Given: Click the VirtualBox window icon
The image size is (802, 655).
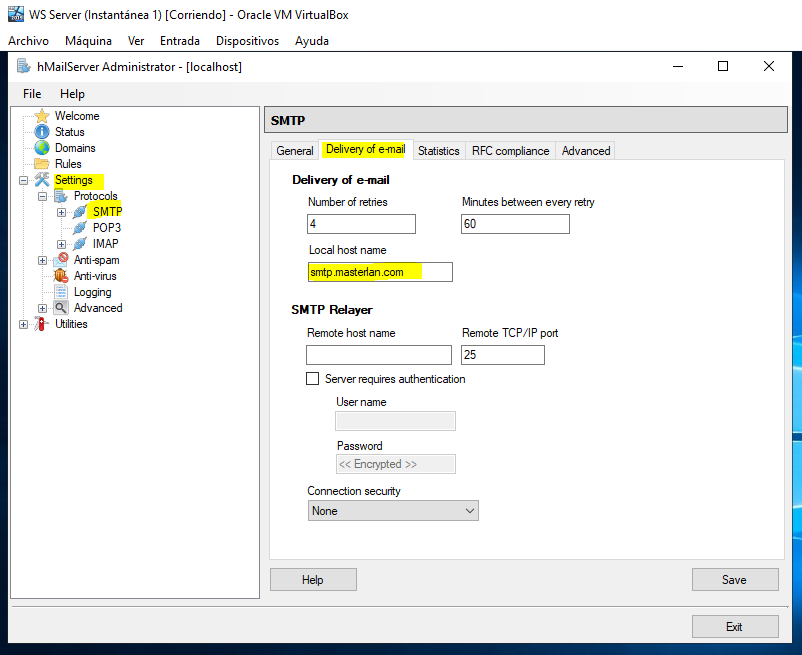Looking at the screenshot, I should click(x=16, y=14).
